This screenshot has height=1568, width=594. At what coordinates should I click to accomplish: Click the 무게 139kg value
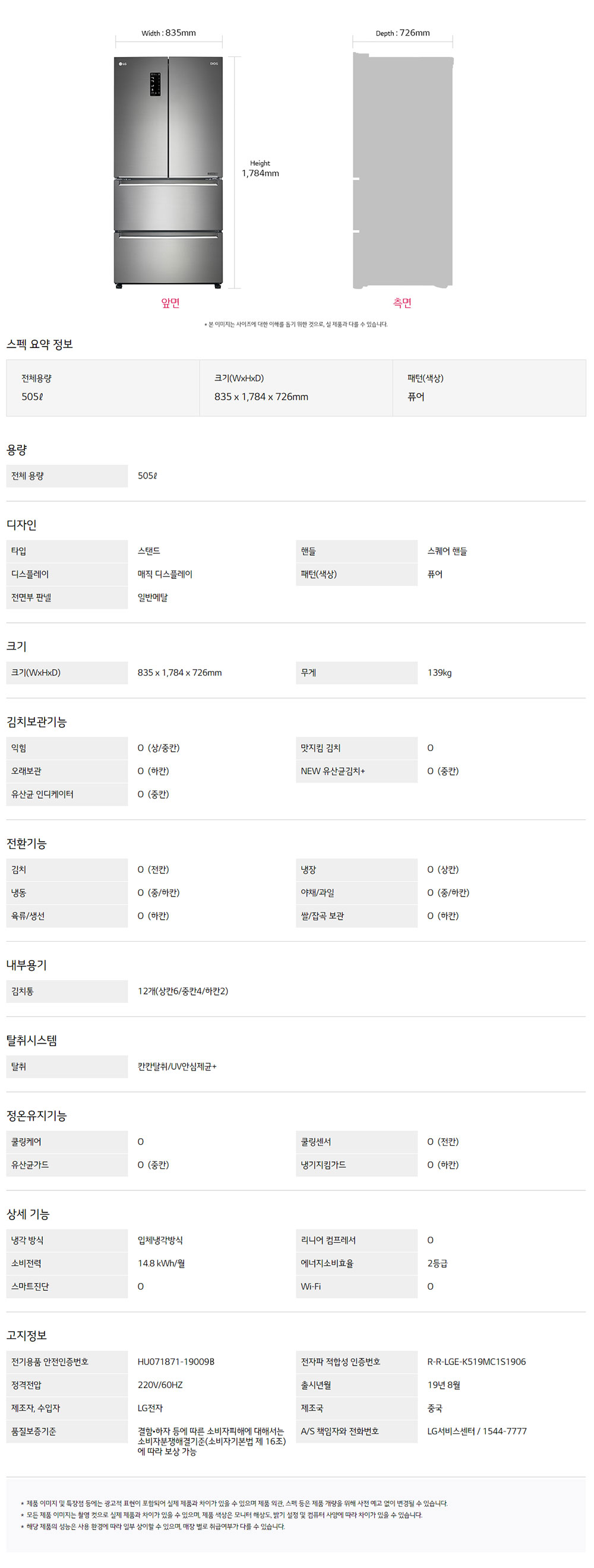pyautogui.click(x=439, y=673)
